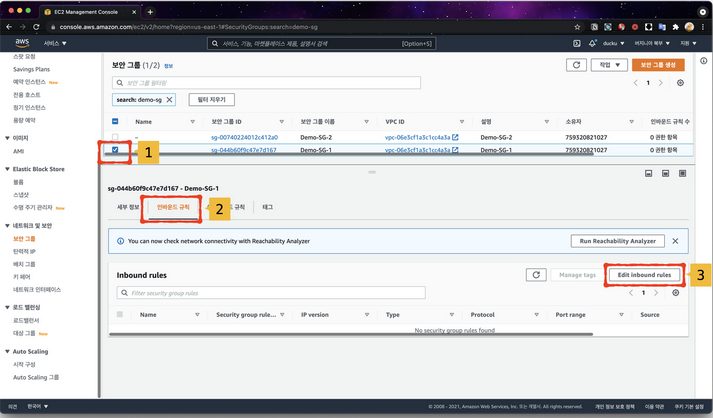Remove the 'search: demo-sg' filter chip
The height and width of the screenshot is (418, 713).
pyautogui.click(x=169, y=100)
